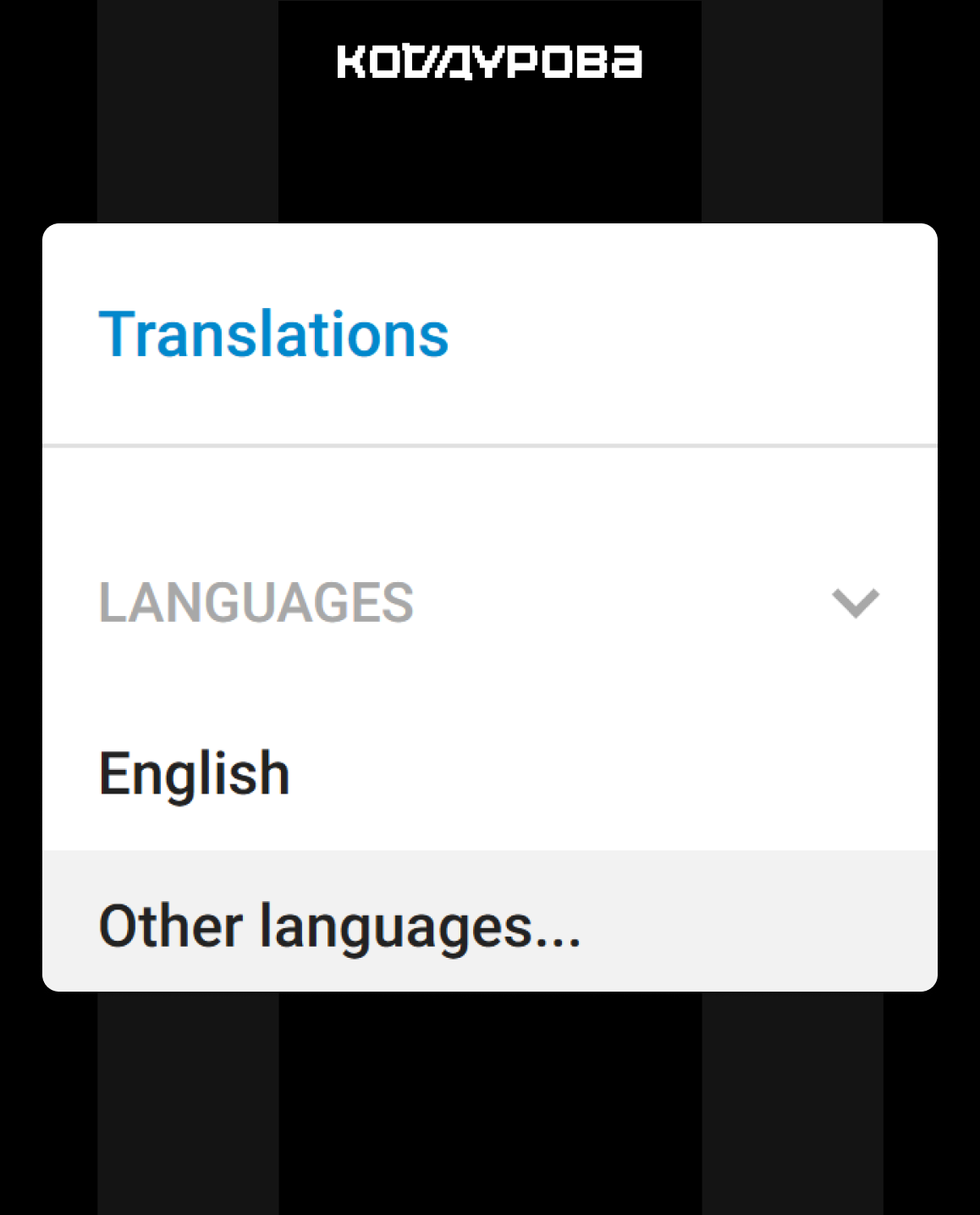Viewport: 980px width, 1215px height.
Task: Choose English from the languages list
Action: pos(490,774)
